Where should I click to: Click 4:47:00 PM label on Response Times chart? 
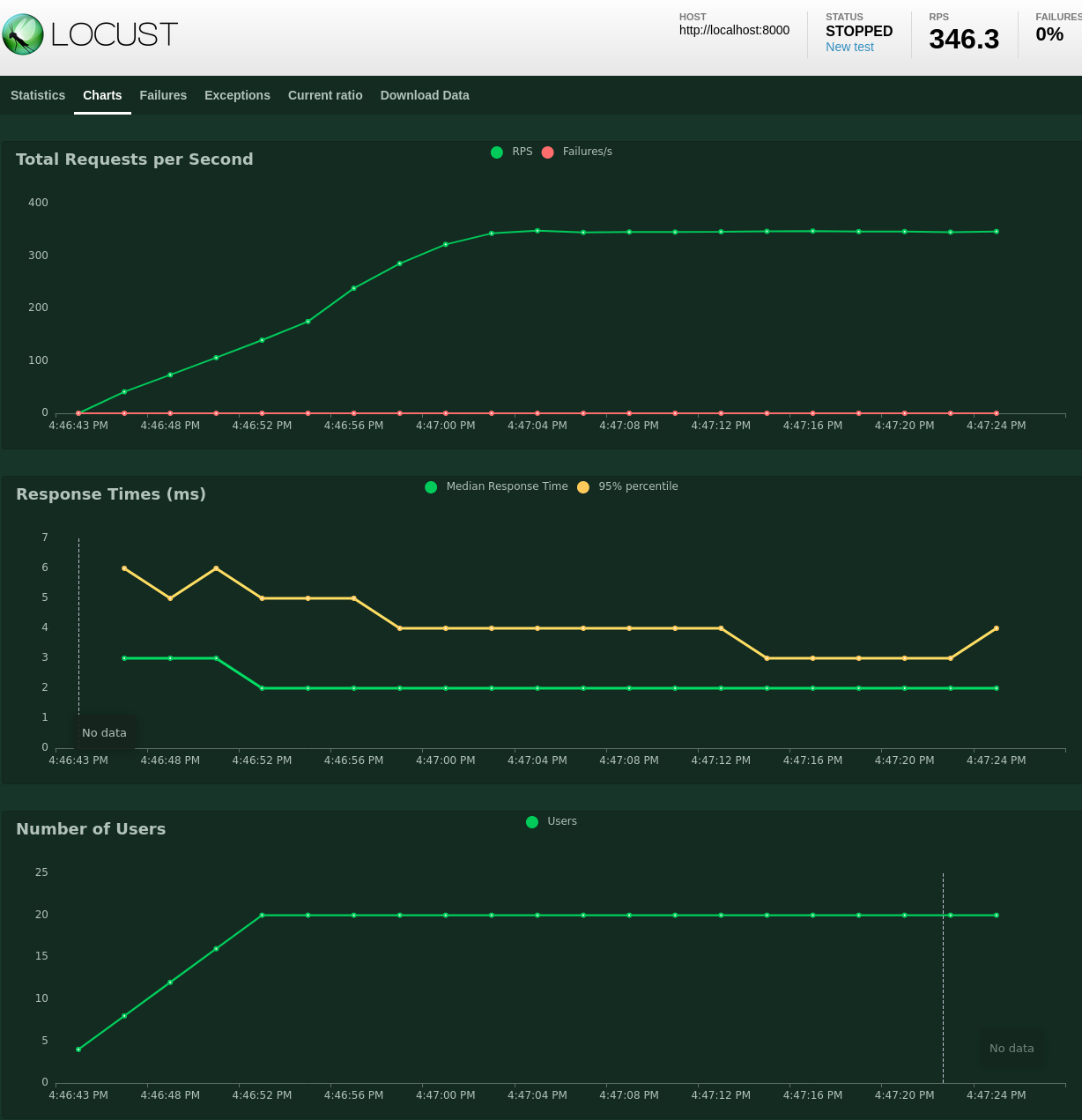(x=446, y=760)
